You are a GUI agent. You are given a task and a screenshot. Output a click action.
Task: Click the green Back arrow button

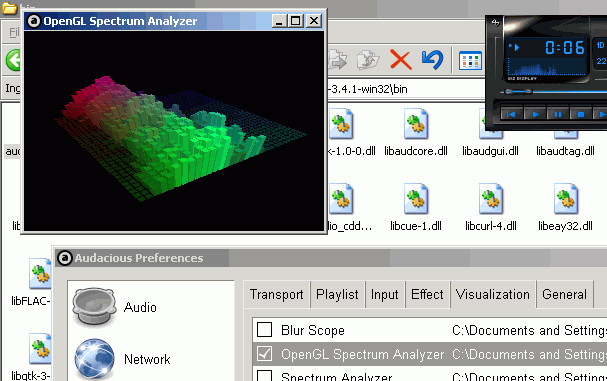pos(14,60)
